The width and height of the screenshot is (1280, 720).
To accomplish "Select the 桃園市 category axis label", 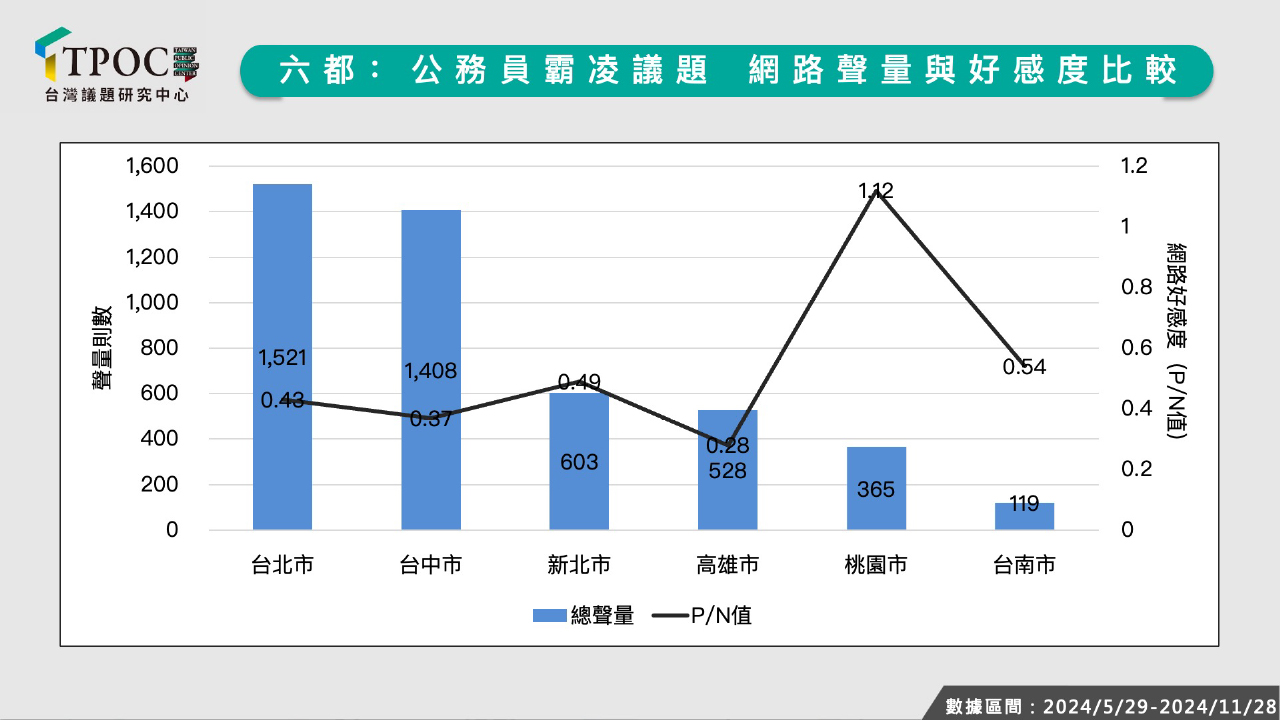I will coord(876,566).
